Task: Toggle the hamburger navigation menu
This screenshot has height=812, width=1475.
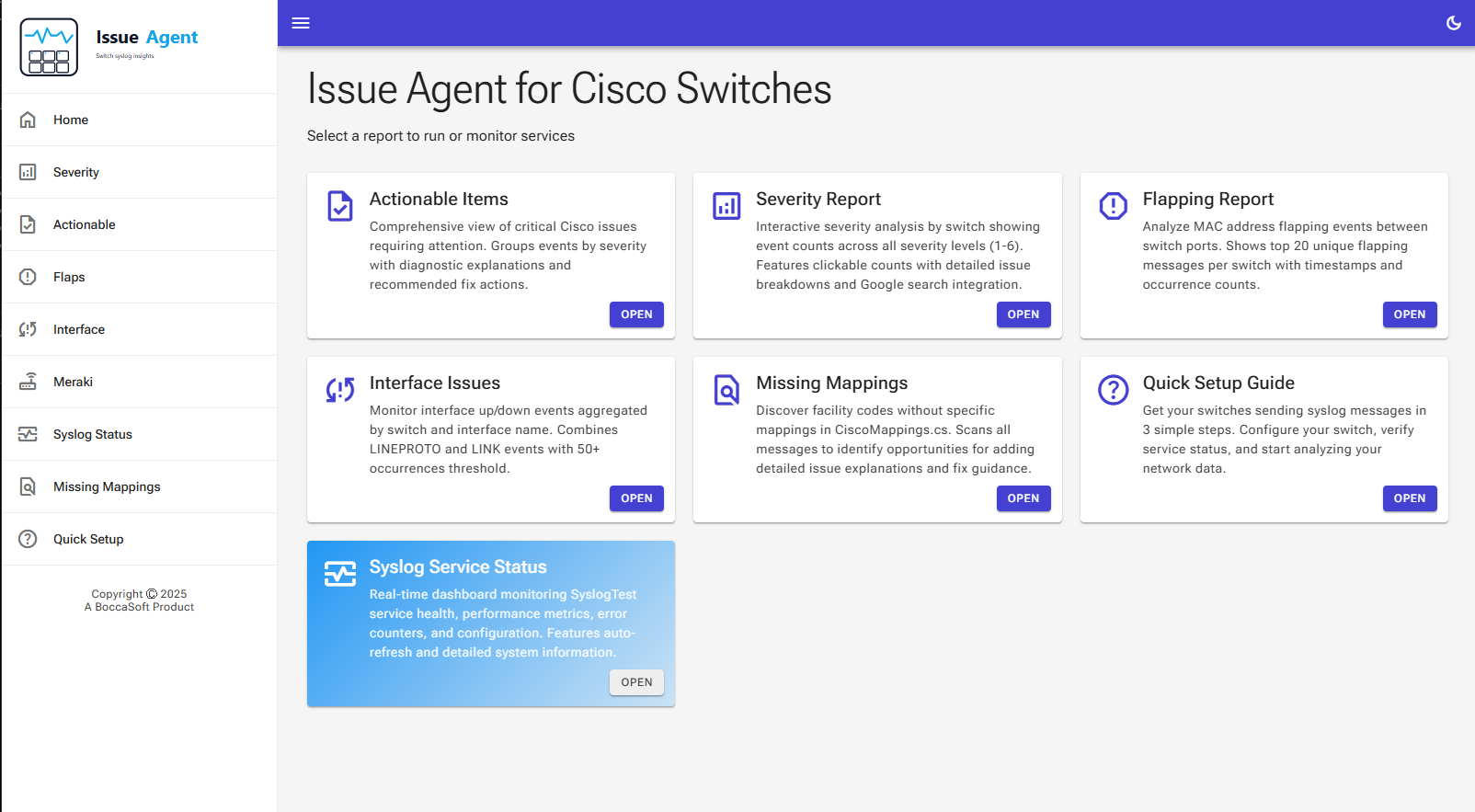Action: [x=301, y=23]
